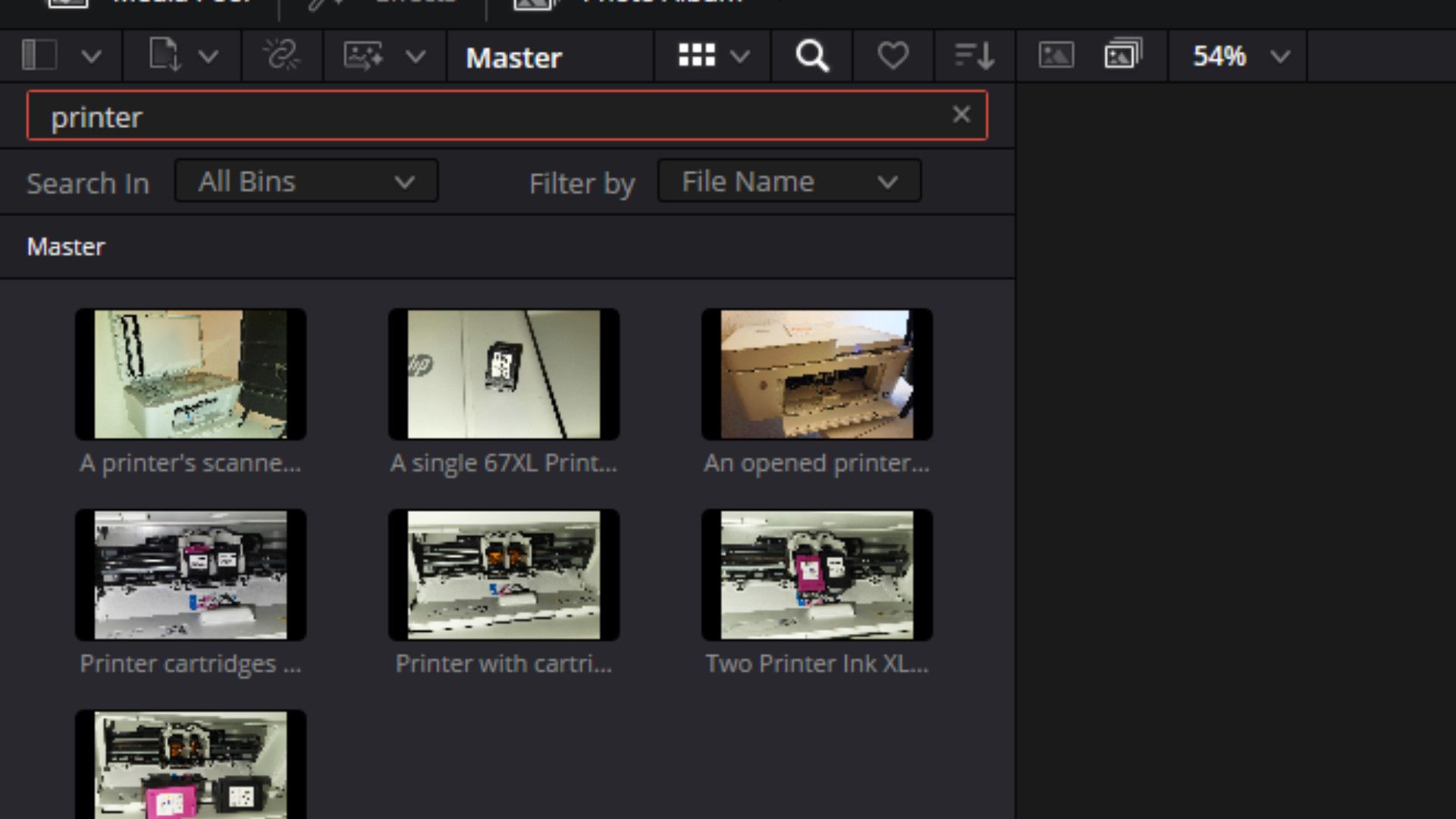Open the sort order icon

coord(974,55)
